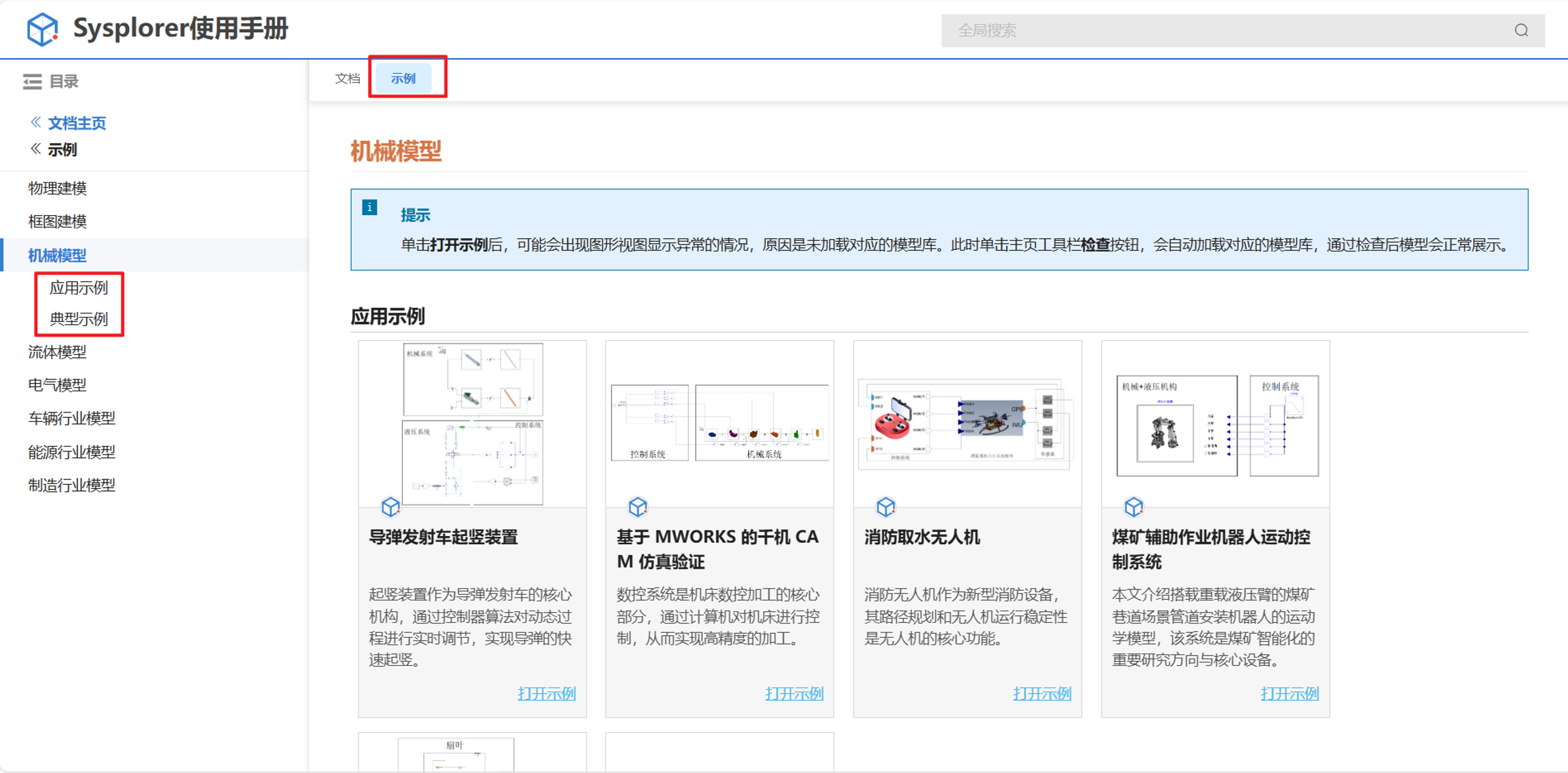Click the Sysplorer cube logo
Viewport: 1568px width, 773px height.
tap(42, 29)
